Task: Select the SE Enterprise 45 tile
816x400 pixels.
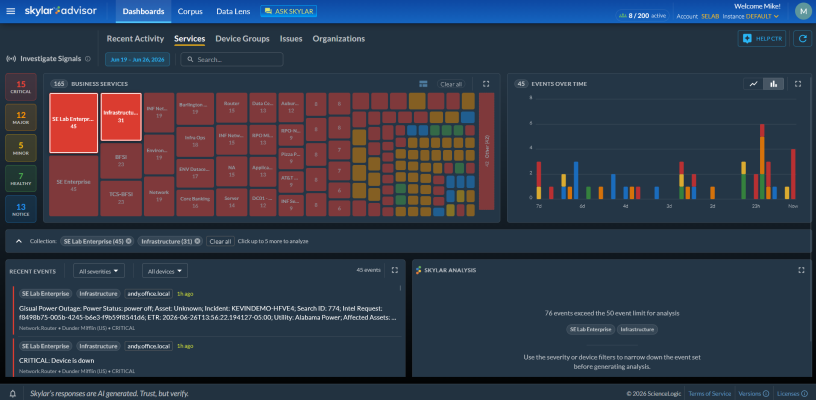Action: click(73, 185)
